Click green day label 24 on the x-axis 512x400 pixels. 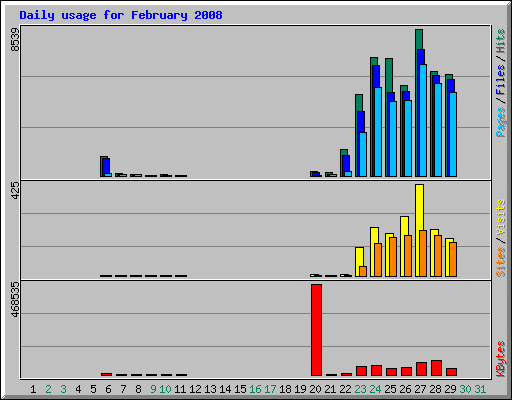tap(375, 389)
